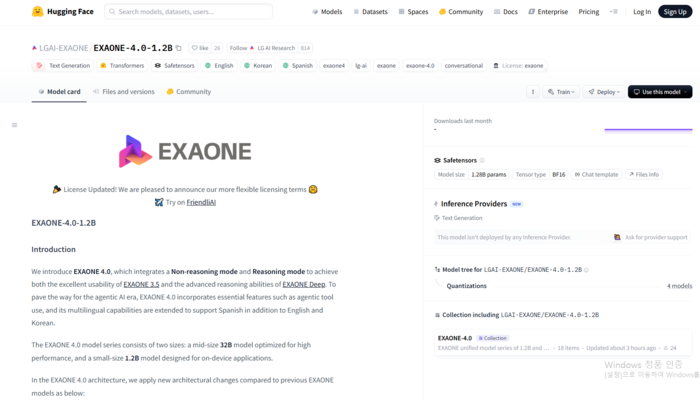The width and height of the screenshot is (700, 400).
Task: Follow LG AI Research button
Action: coord(262,48)
